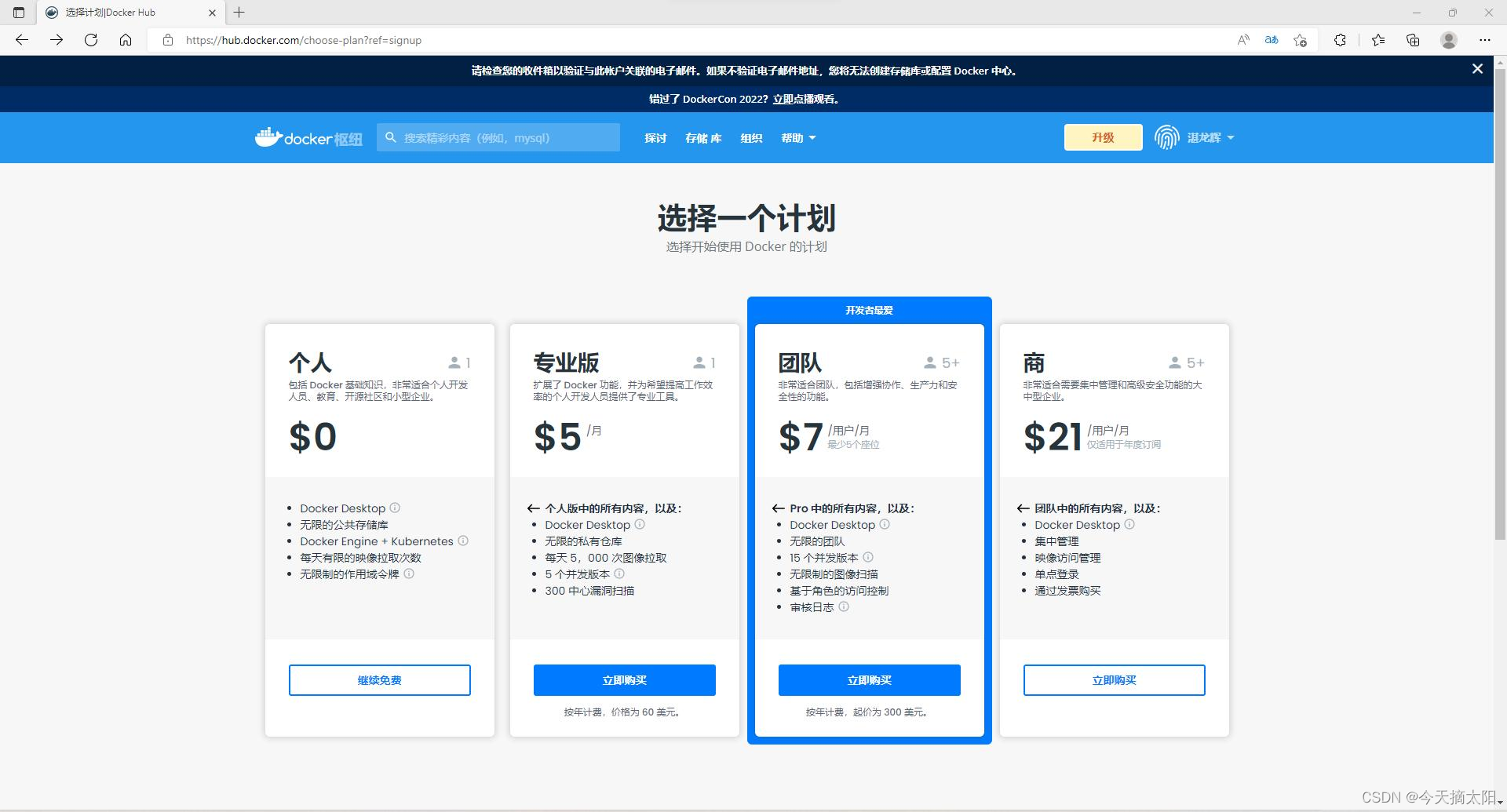1507x812 pixels.
Task: Click the text 仅适用于年度订阅
Action: pos(1124,445)
